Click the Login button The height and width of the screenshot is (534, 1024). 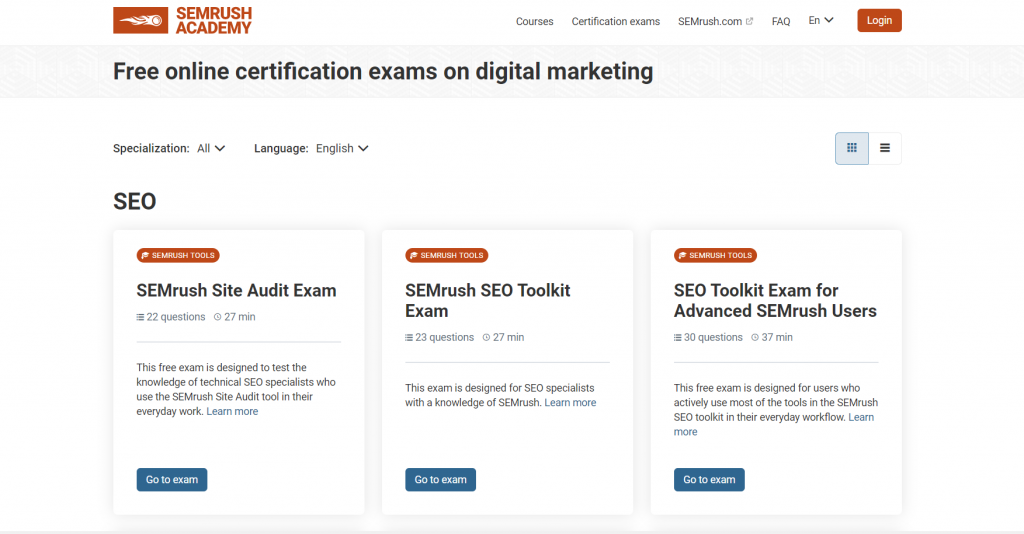point(879,20)
